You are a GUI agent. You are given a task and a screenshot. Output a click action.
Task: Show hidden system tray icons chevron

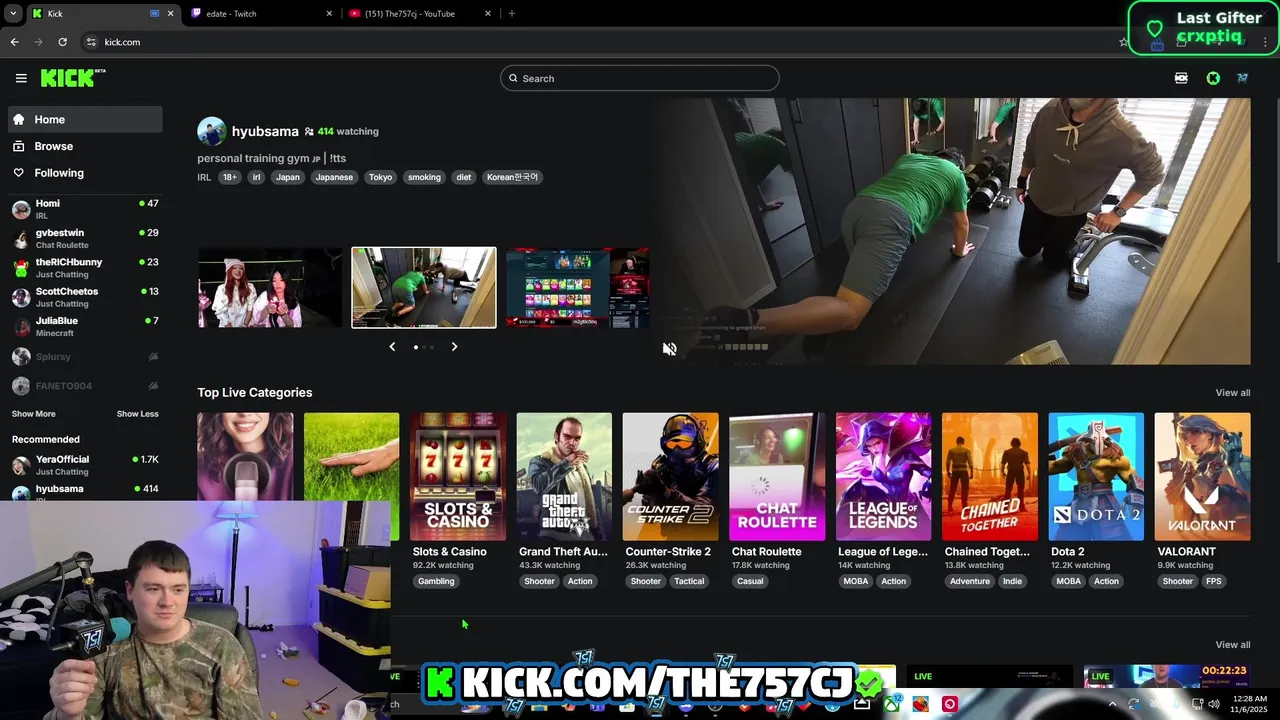pyautogui.click(x=1112, y=704)
